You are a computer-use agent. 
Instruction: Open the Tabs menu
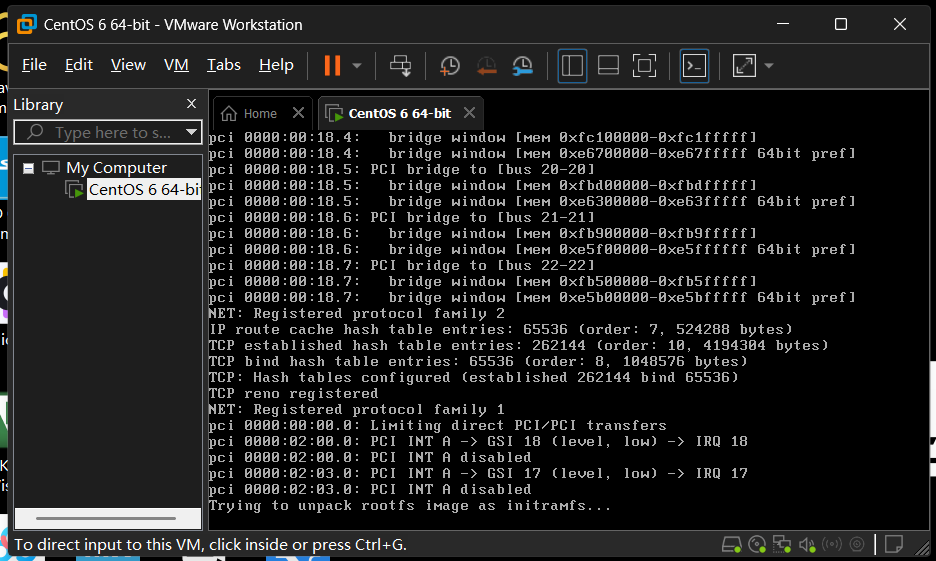[x=224, y=64]
